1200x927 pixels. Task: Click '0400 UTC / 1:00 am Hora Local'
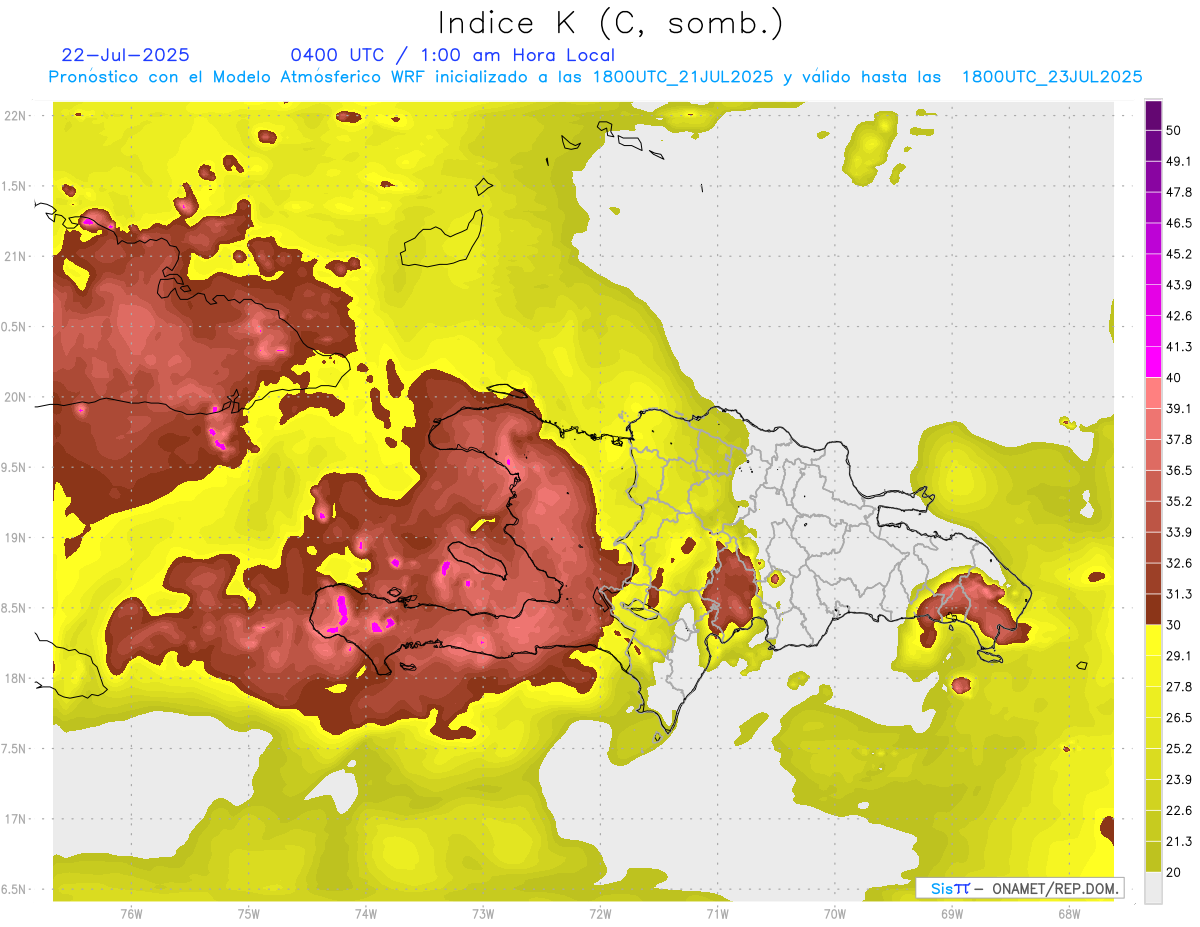(x=452, y=55)
